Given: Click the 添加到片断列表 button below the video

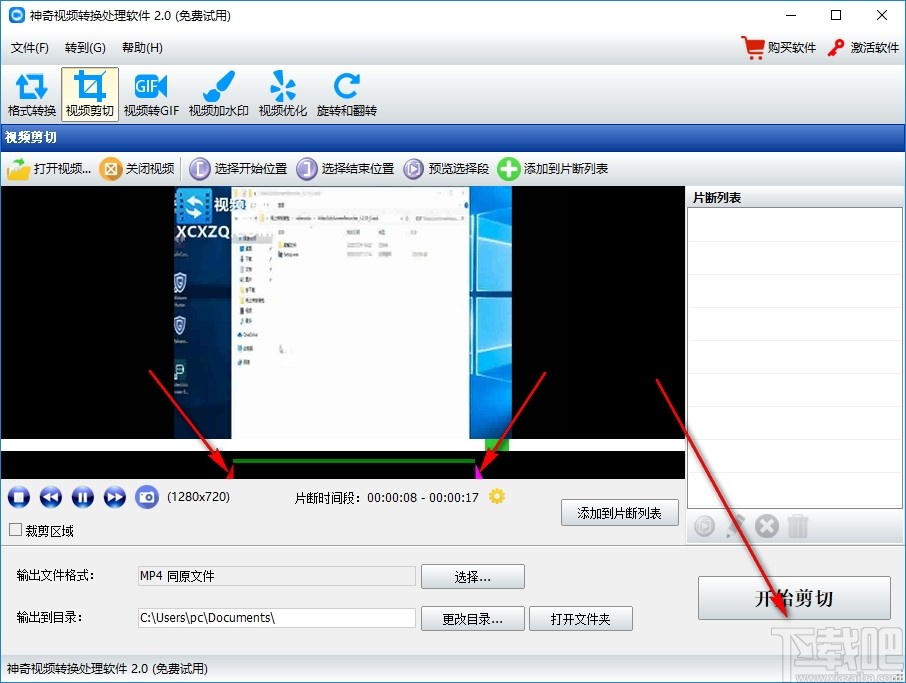Looking at the screenshot, I should pyautogui.click(x=619, y=513).
